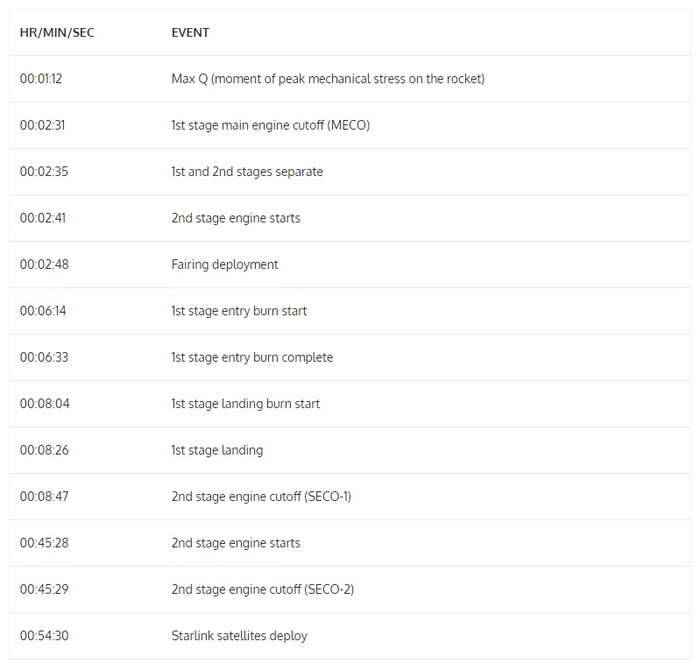
Task: Select "1st stage entry burn start" event
Action: [239, 311]
